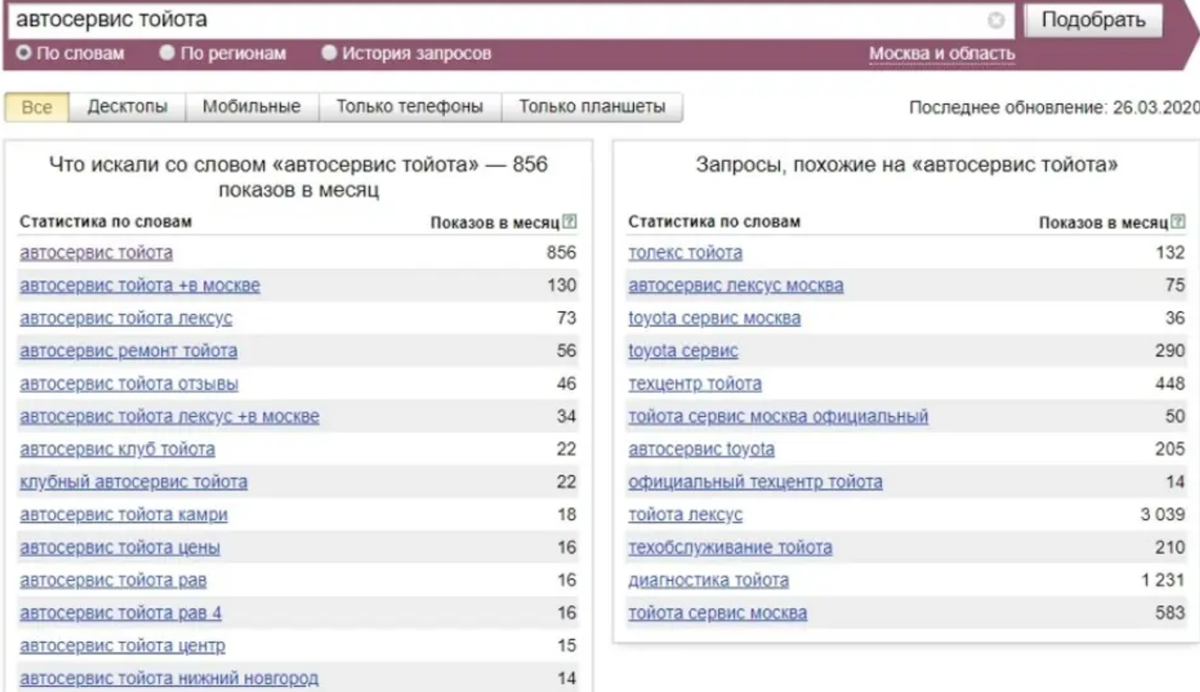Switch to the 'Все' devices tab
This screenshot has height=692, width=1200.
[36, 107]
